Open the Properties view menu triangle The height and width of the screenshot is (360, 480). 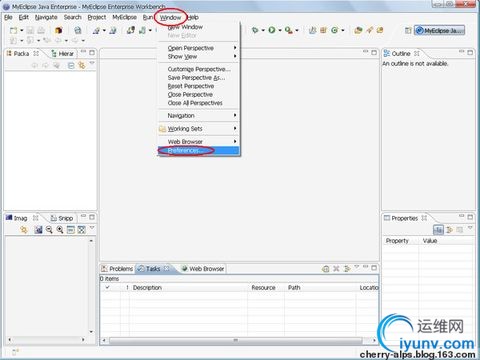coord(470,227)
